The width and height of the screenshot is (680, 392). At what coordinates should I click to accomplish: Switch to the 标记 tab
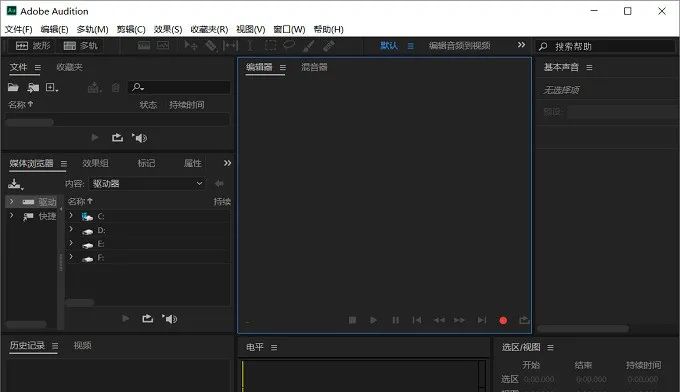[x=146, y=163]
